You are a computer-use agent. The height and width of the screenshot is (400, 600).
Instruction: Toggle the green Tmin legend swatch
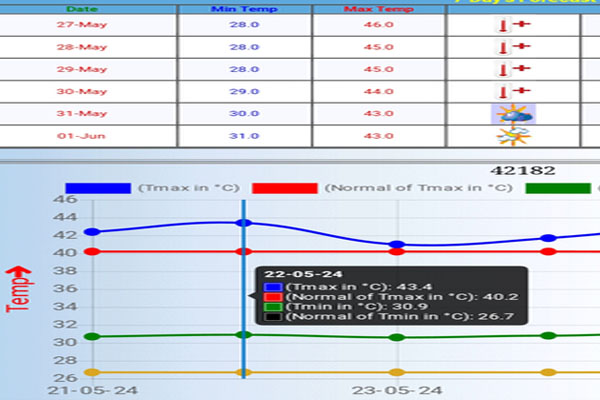[558, 188]
